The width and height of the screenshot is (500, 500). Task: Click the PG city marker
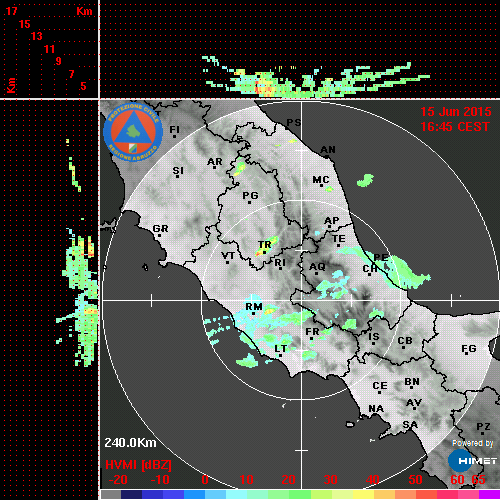tap(249, 202)
